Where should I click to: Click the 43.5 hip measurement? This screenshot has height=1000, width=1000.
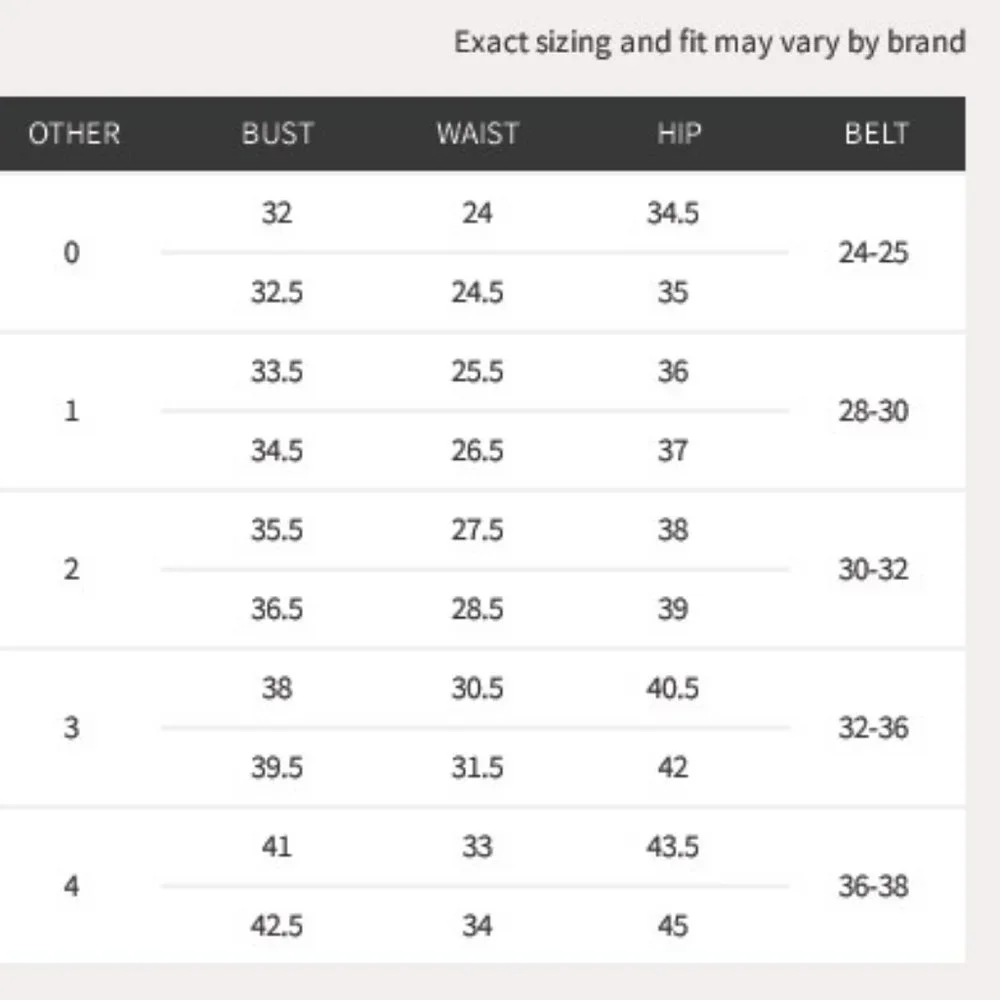(x=673, y=846)
